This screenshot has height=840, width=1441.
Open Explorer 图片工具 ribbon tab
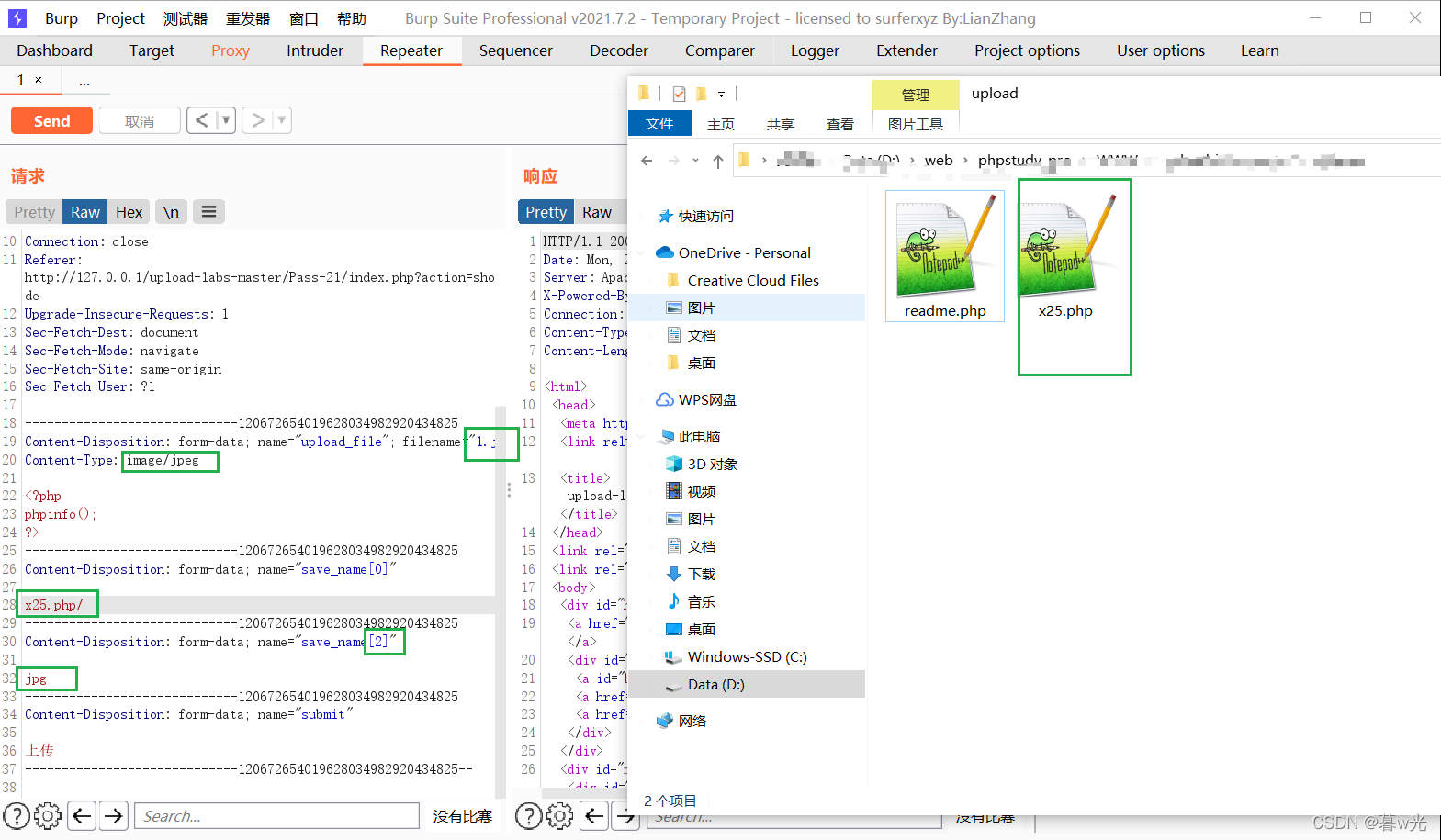tap(916, 124)
